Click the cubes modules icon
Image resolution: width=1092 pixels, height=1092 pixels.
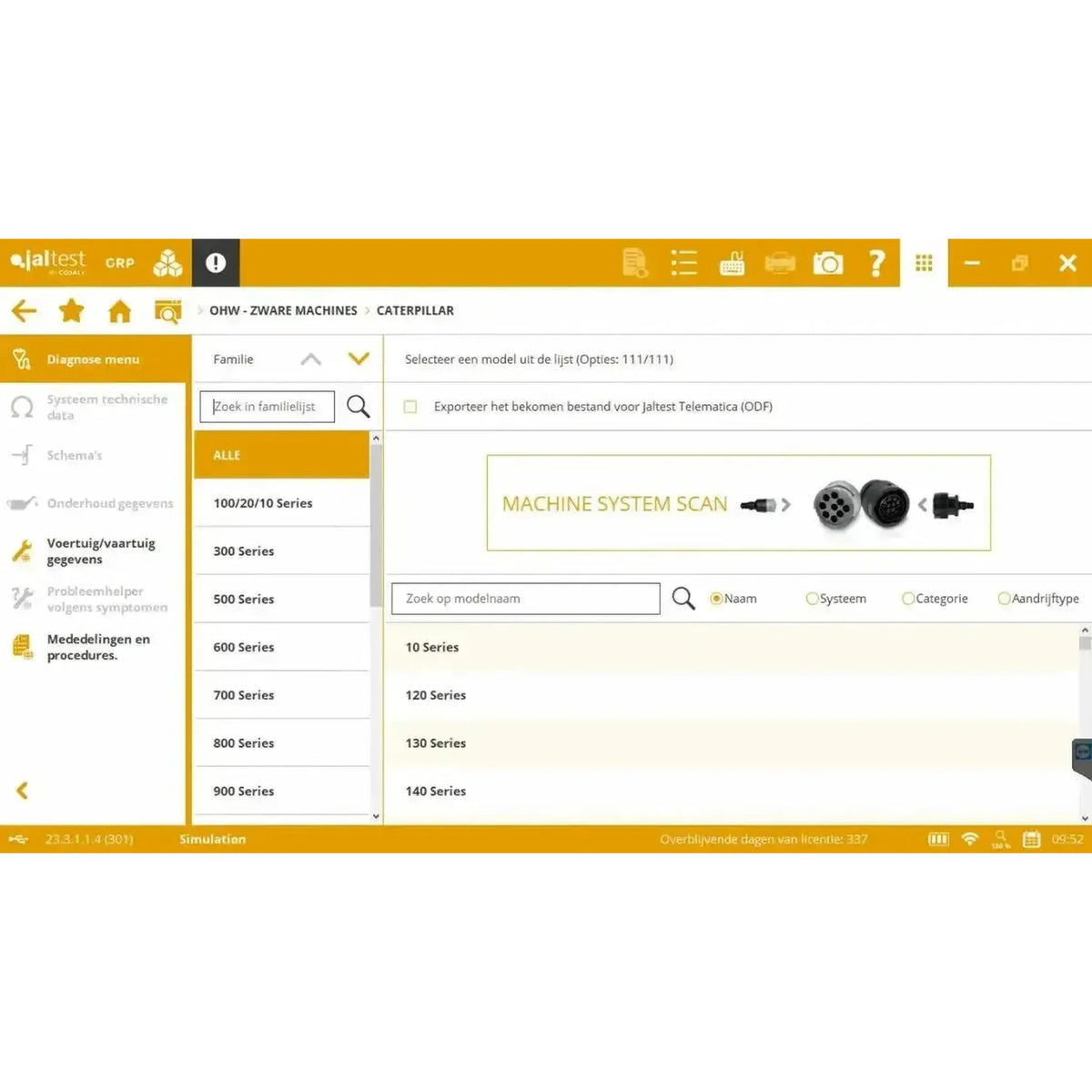tap(167, 263)
